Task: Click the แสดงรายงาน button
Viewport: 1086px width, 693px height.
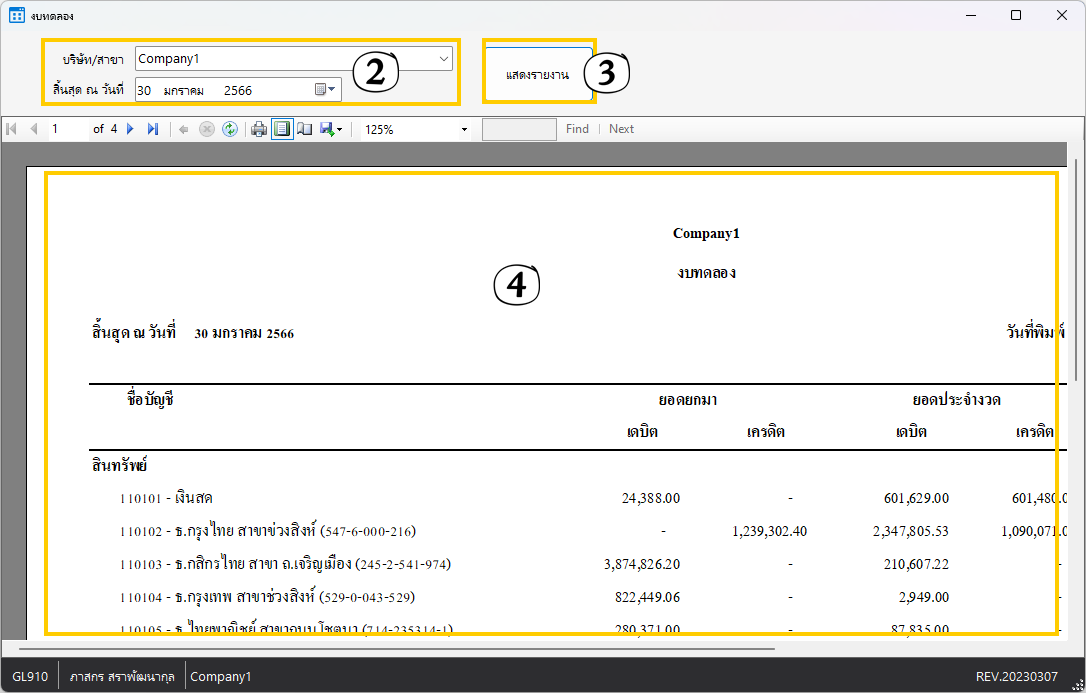Action: pyautogui.click(x=537, y=74)
